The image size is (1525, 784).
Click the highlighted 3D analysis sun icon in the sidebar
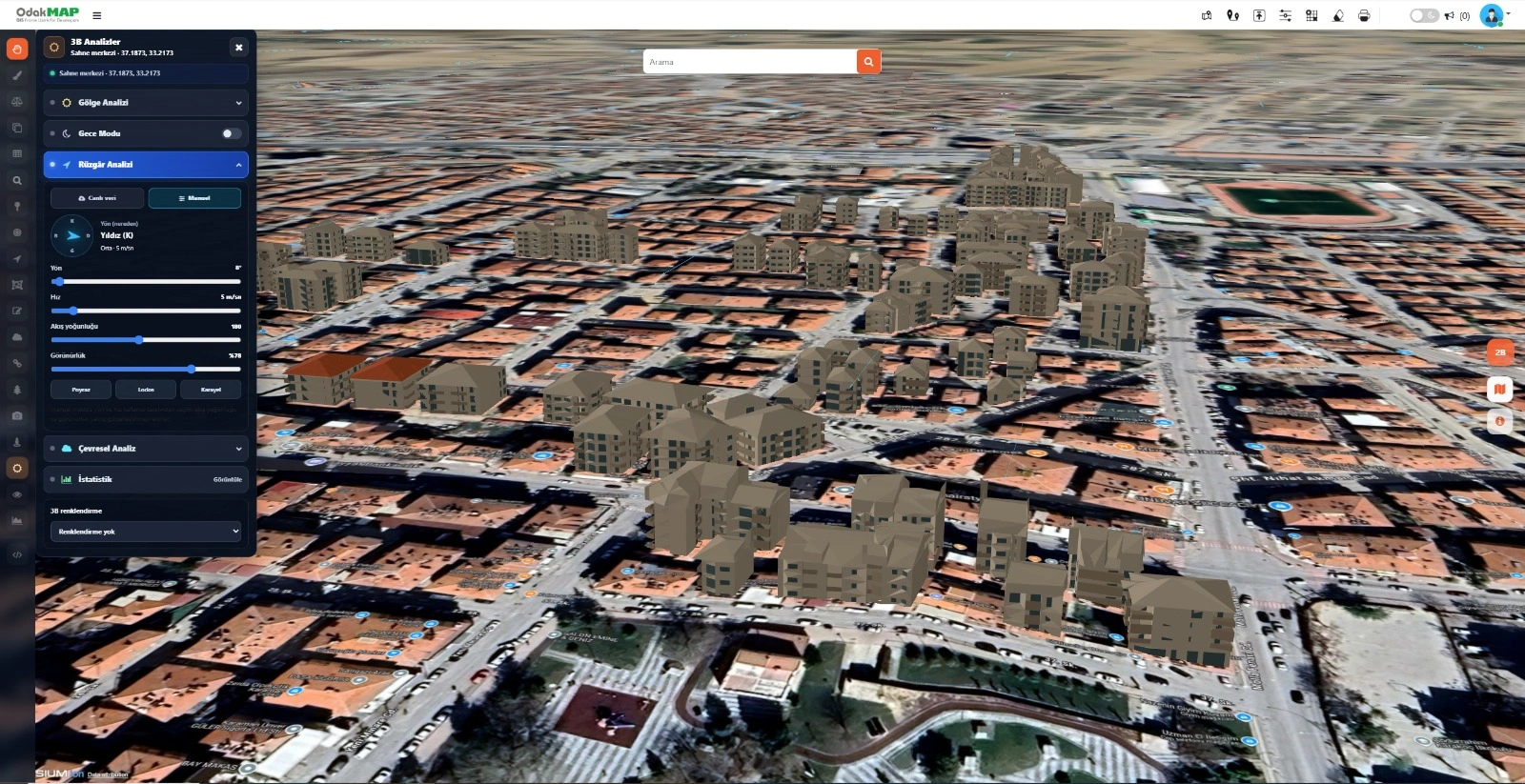(17, 468)
